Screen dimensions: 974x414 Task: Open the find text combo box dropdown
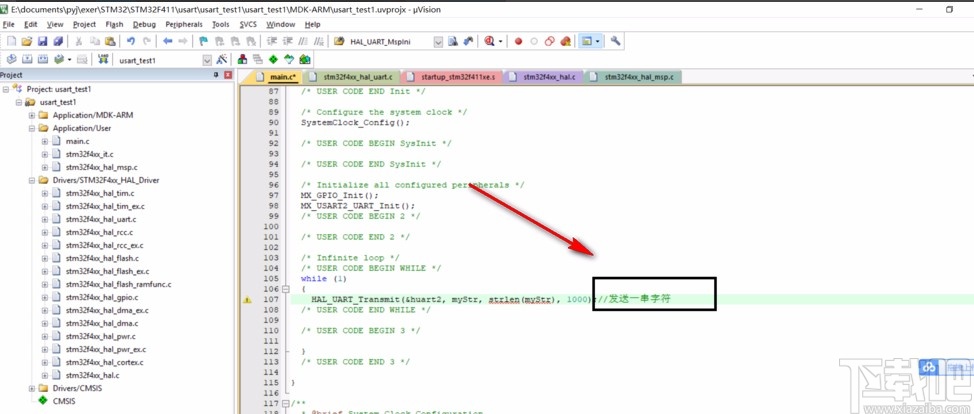tap(439, 42)
